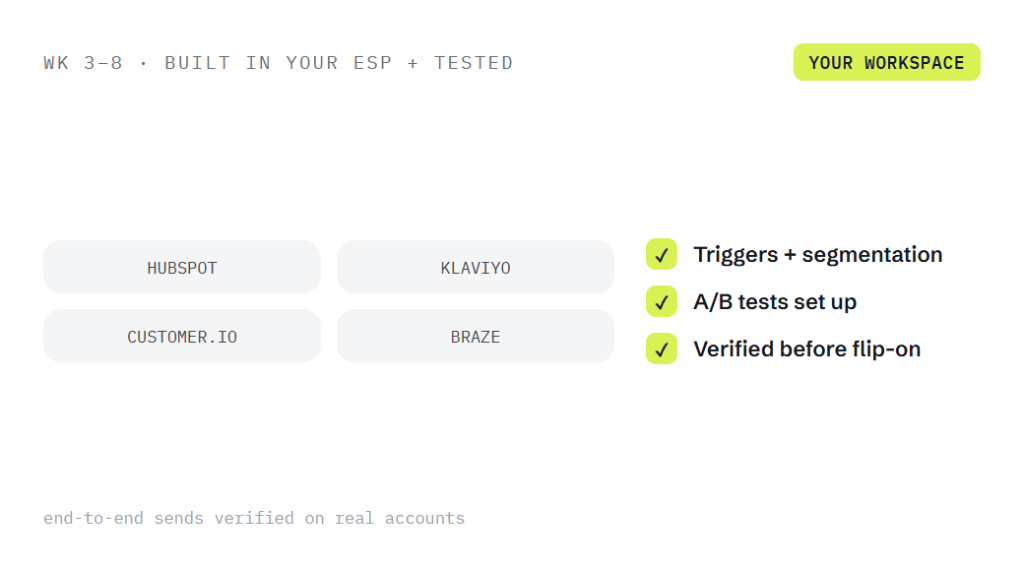Screen dimensions: 1024x571
Task: Click the word WORKSPACE in the green badge
Action: [914, 63]
